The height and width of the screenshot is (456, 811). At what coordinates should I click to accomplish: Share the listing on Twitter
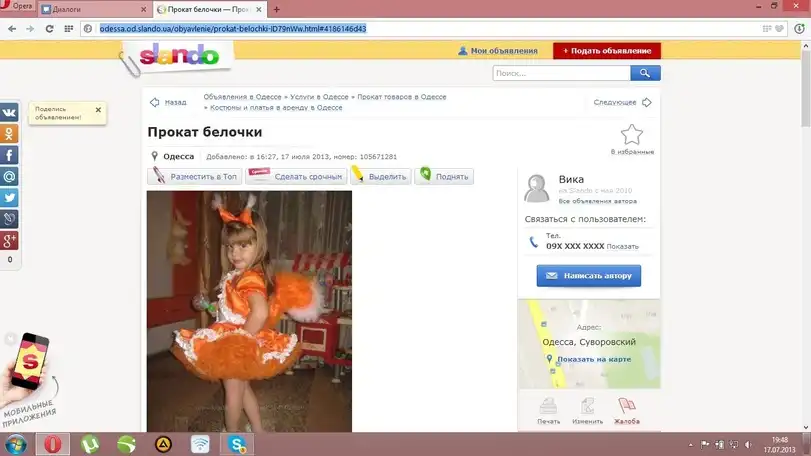(9, 197)
